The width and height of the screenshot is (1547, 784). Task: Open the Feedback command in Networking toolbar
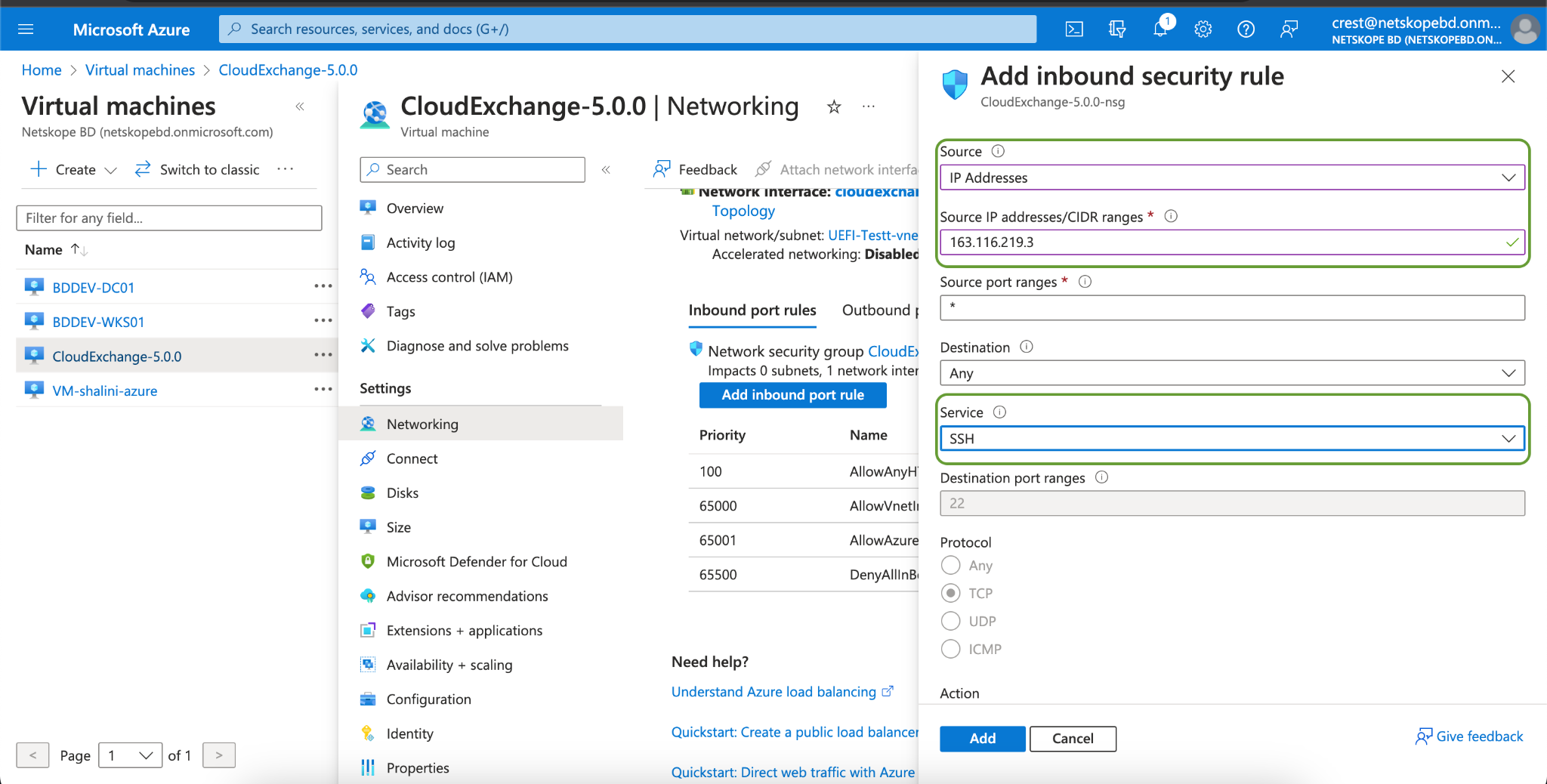pyautogui.click(x=695, y=169)
